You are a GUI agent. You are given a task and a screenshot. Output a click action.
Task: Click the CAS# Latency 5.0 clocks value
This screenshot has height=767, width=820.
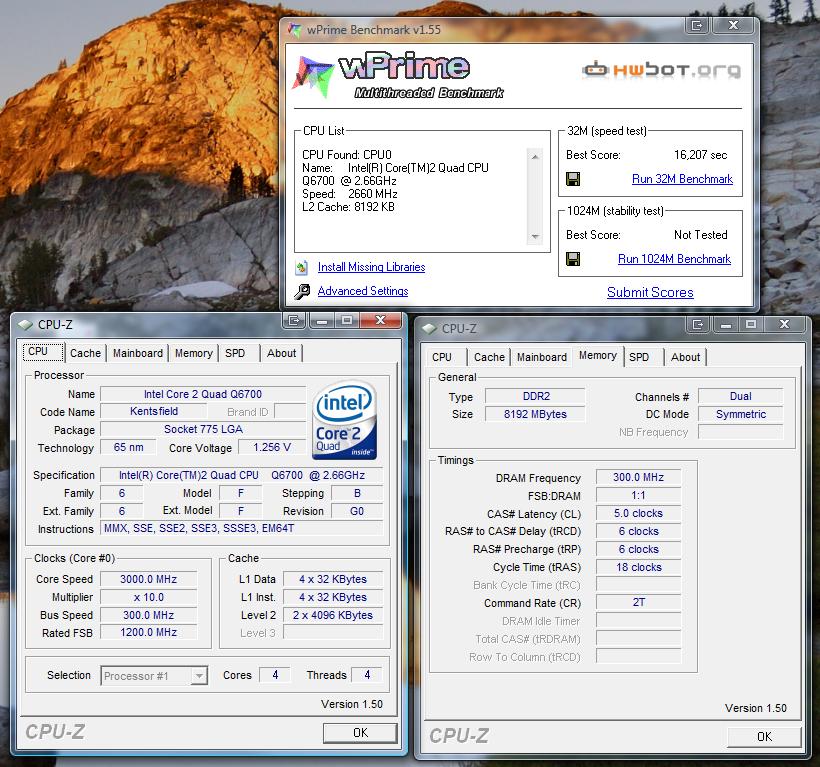639,513
